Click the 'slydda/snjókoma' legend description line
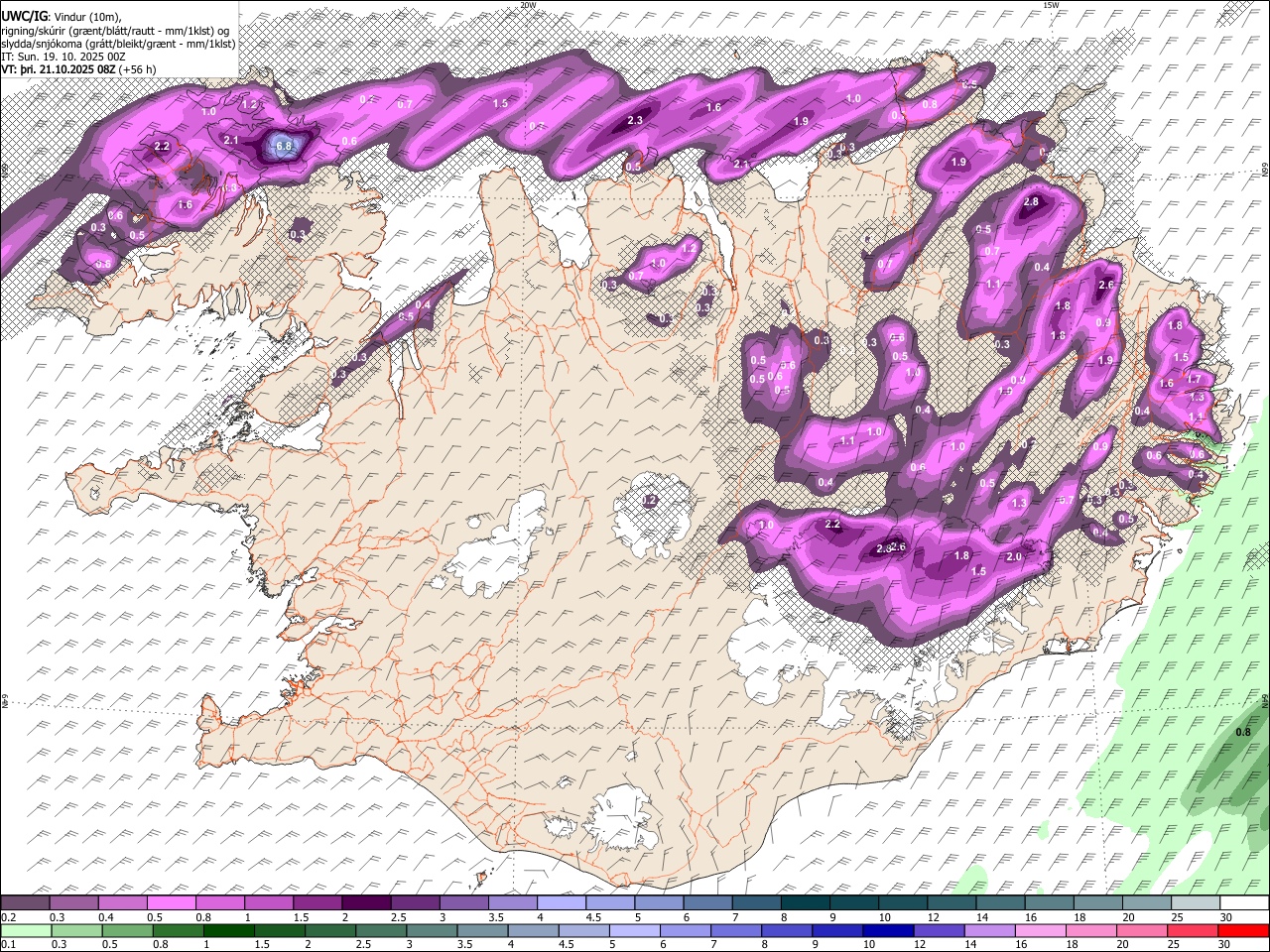 pos(118,44)
